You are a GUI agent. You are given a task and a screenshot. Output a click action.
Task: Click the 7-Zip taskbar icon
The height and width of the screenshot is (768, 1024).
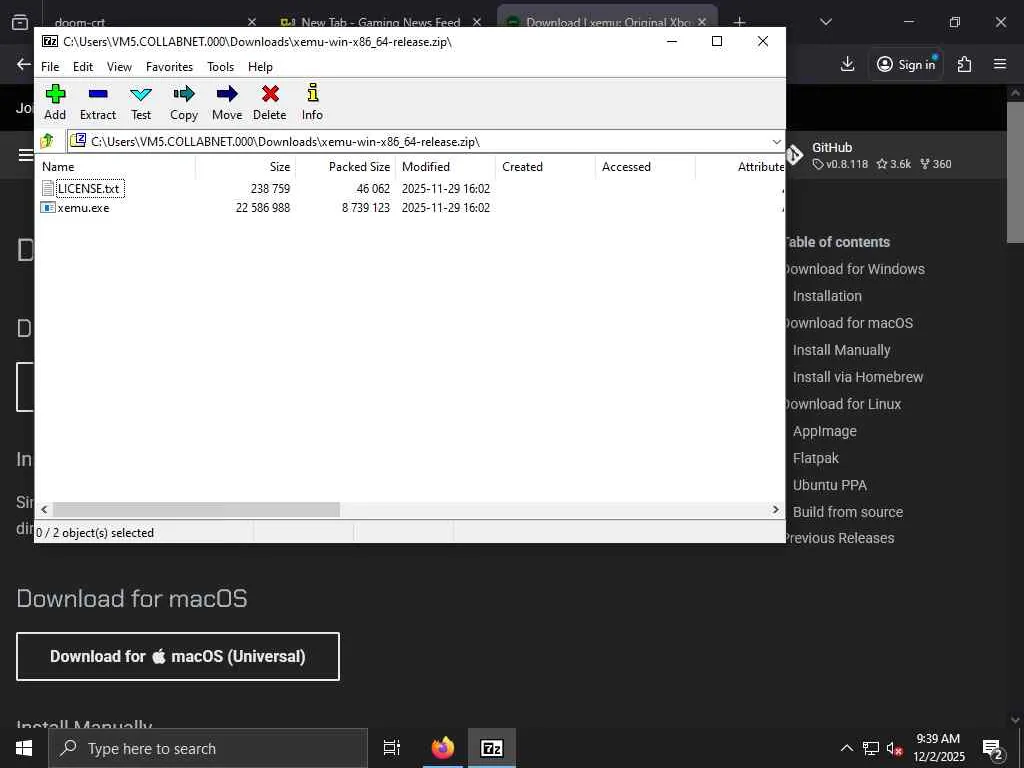pyautogui.click(x=492, y=748)
